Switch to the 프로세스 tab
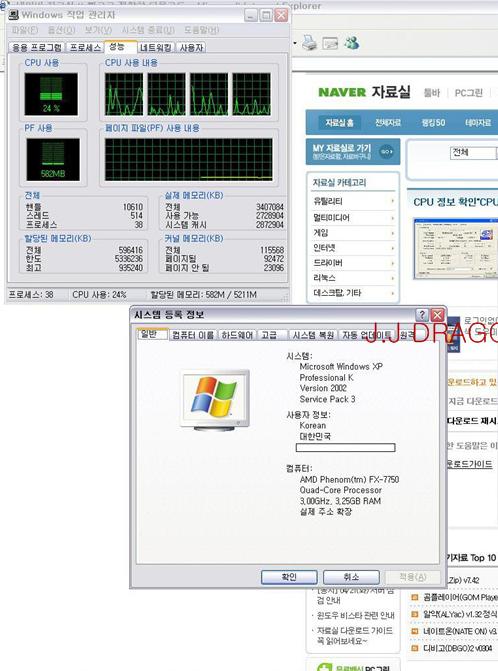The height and width of the screenshot is (671, 498). [x=86, y=48]
